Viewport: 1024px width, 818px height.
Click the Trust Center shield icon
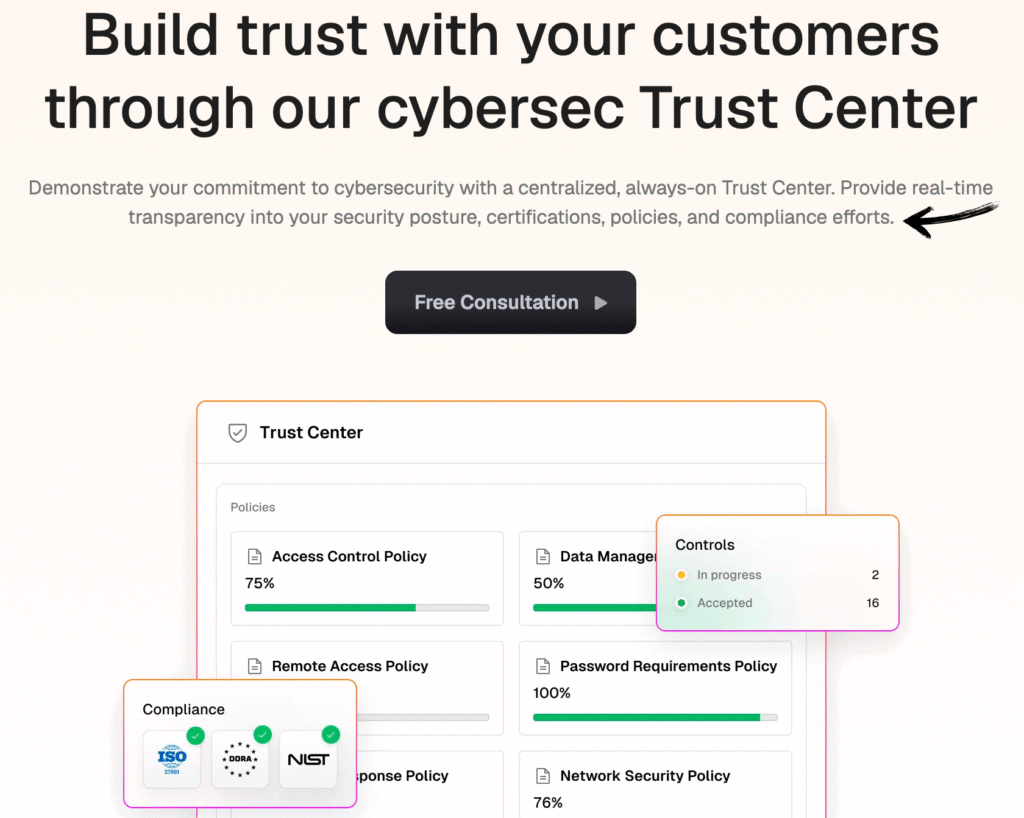point(237,433)
